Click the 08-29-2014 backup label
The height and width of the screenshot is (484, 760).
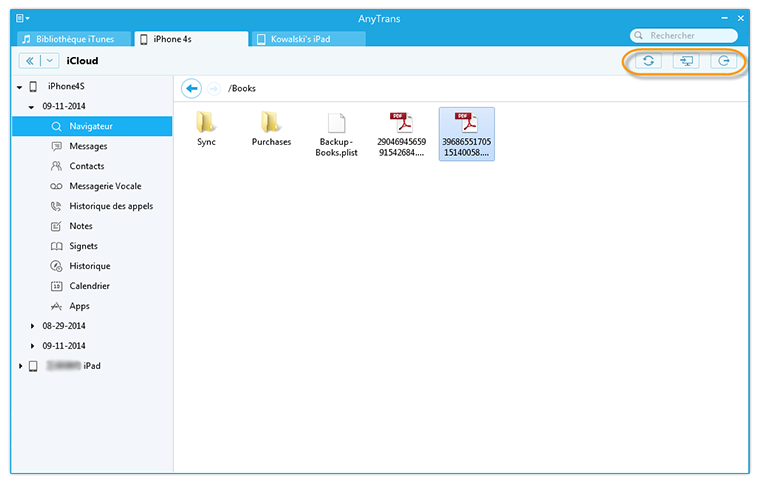click(x=64, y=326)
